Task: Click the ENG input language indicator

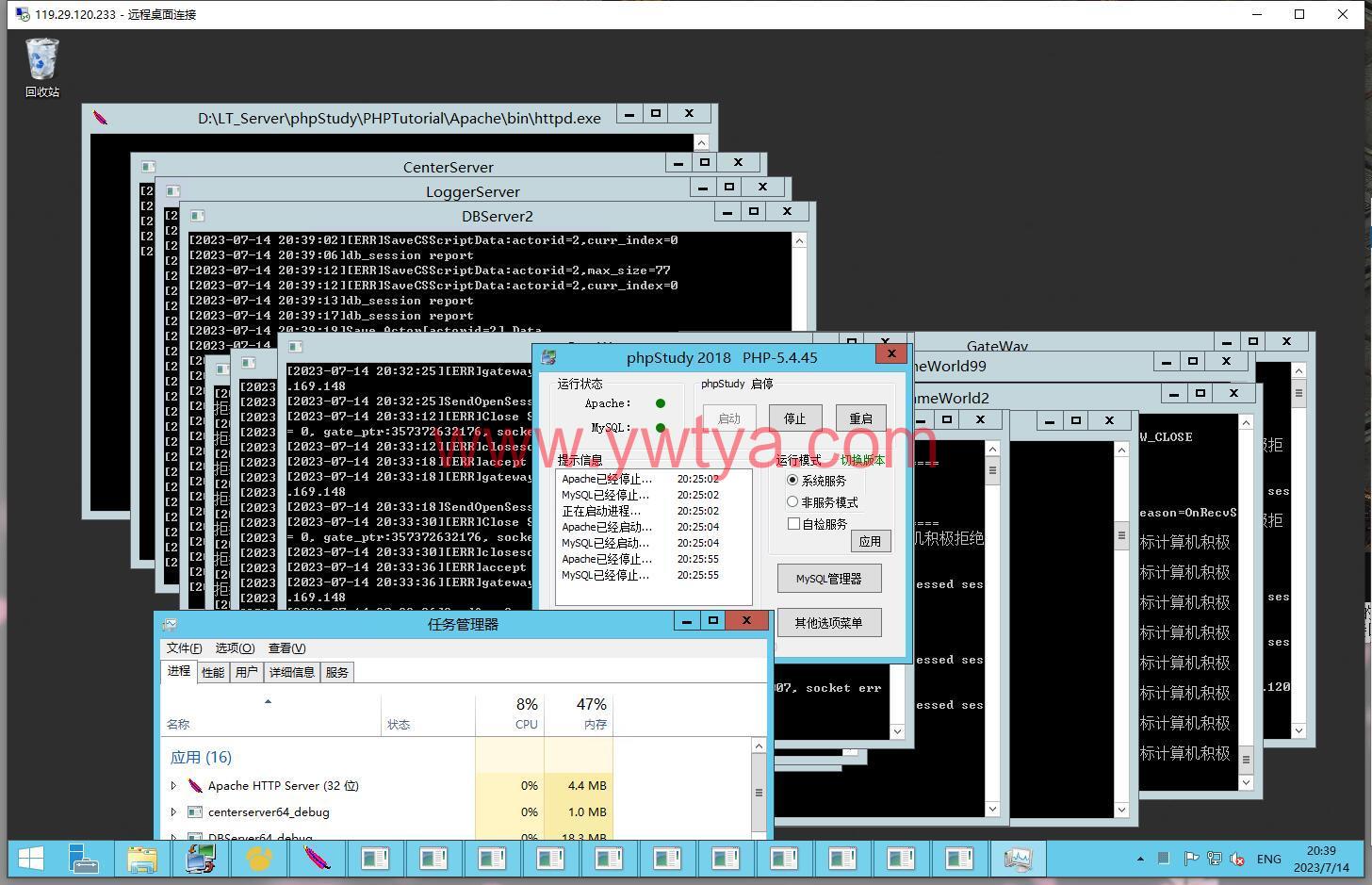Action: click(1269, 859)
